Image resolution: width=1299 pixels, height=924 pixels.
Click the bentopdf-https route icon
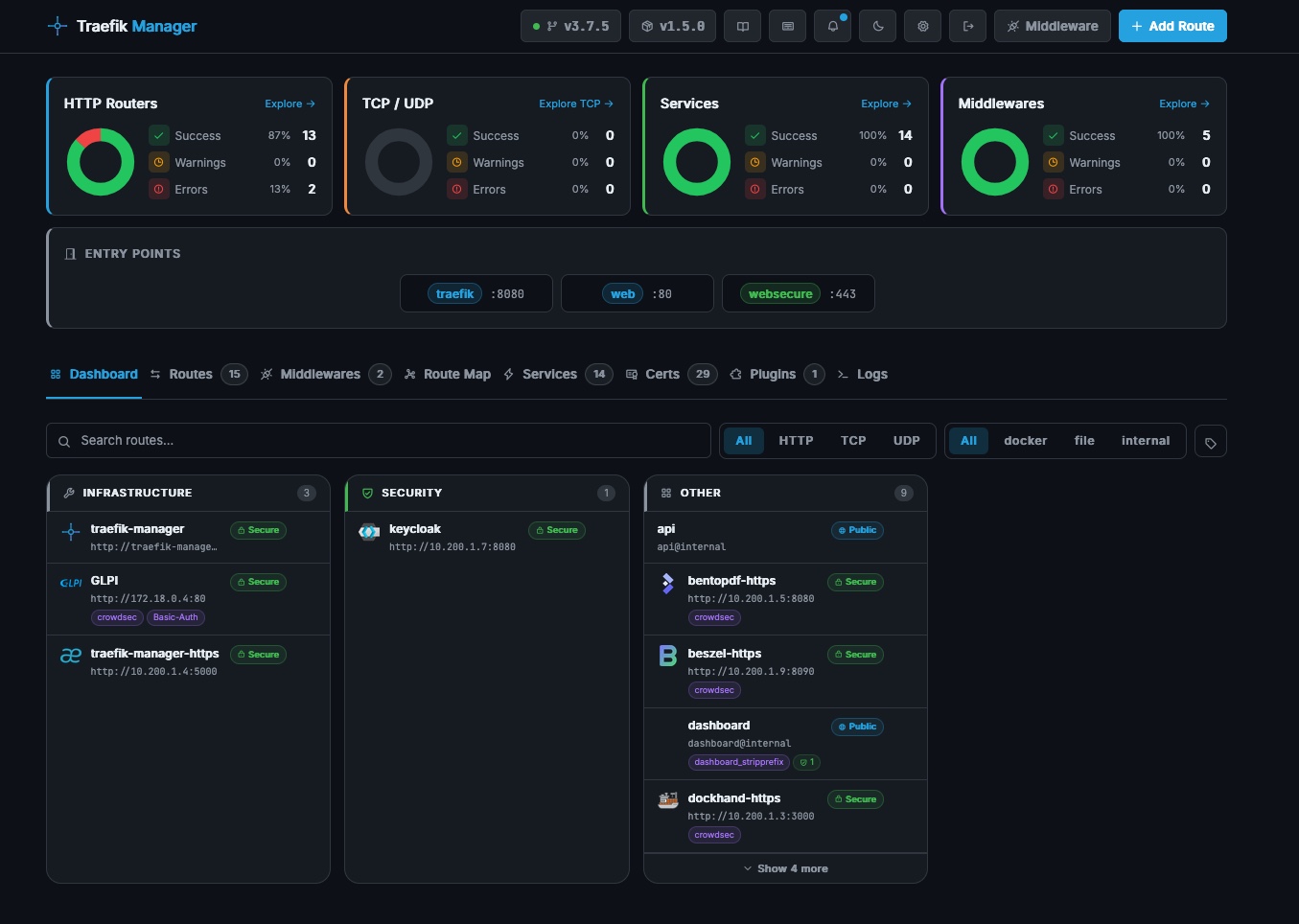coord(668,583)
